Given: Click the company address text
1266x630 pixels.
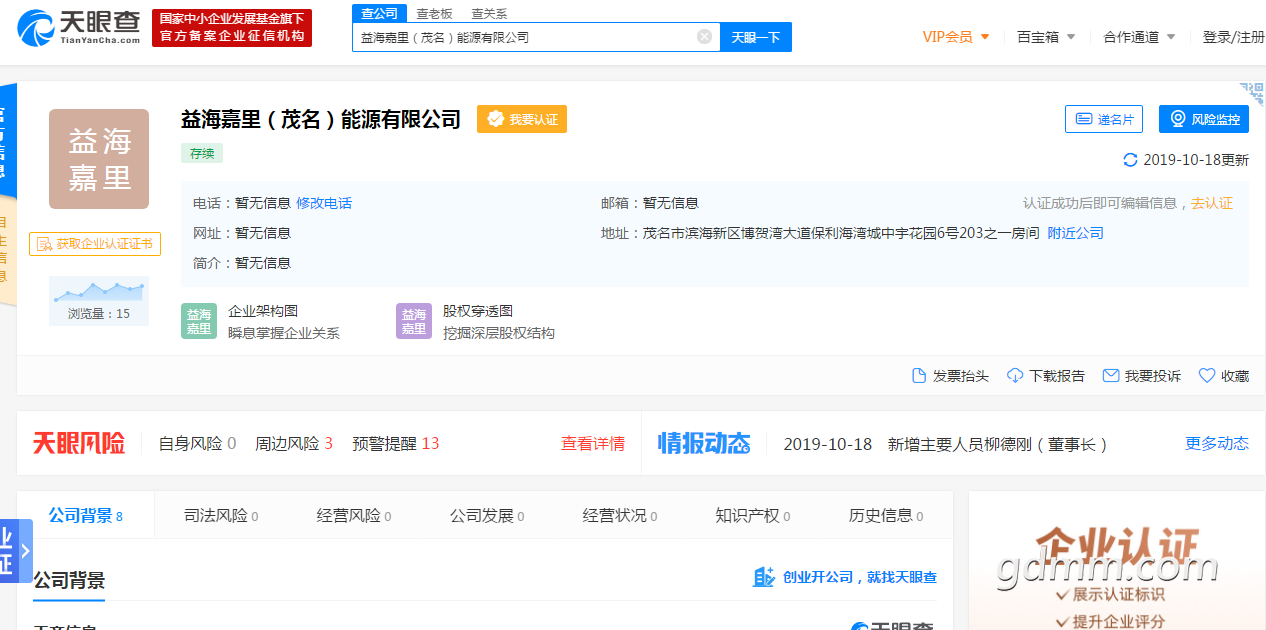Looking at the screenshot, I should click(841, 233).
